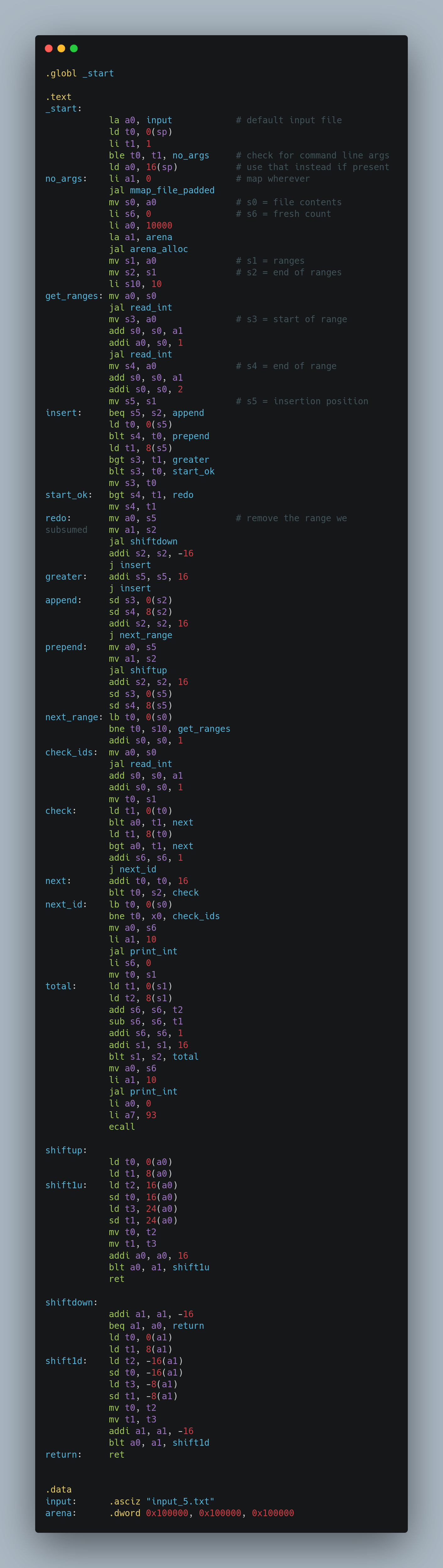
Task: Click the "_start:" label definition
Action: point(64,108)
